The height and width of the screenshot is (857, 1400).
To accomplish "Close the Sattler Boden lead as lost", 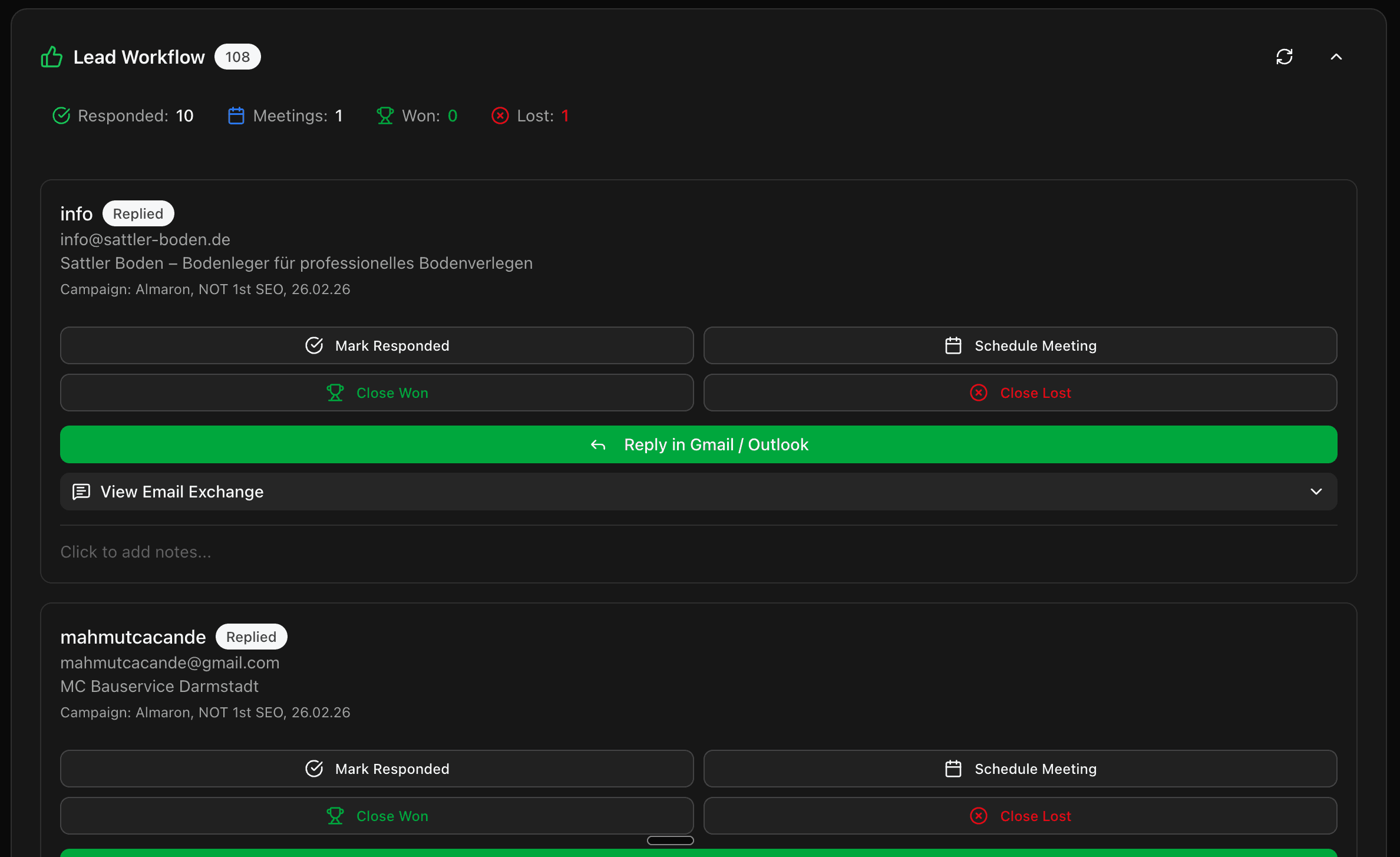I will (x=1021, y=392).
